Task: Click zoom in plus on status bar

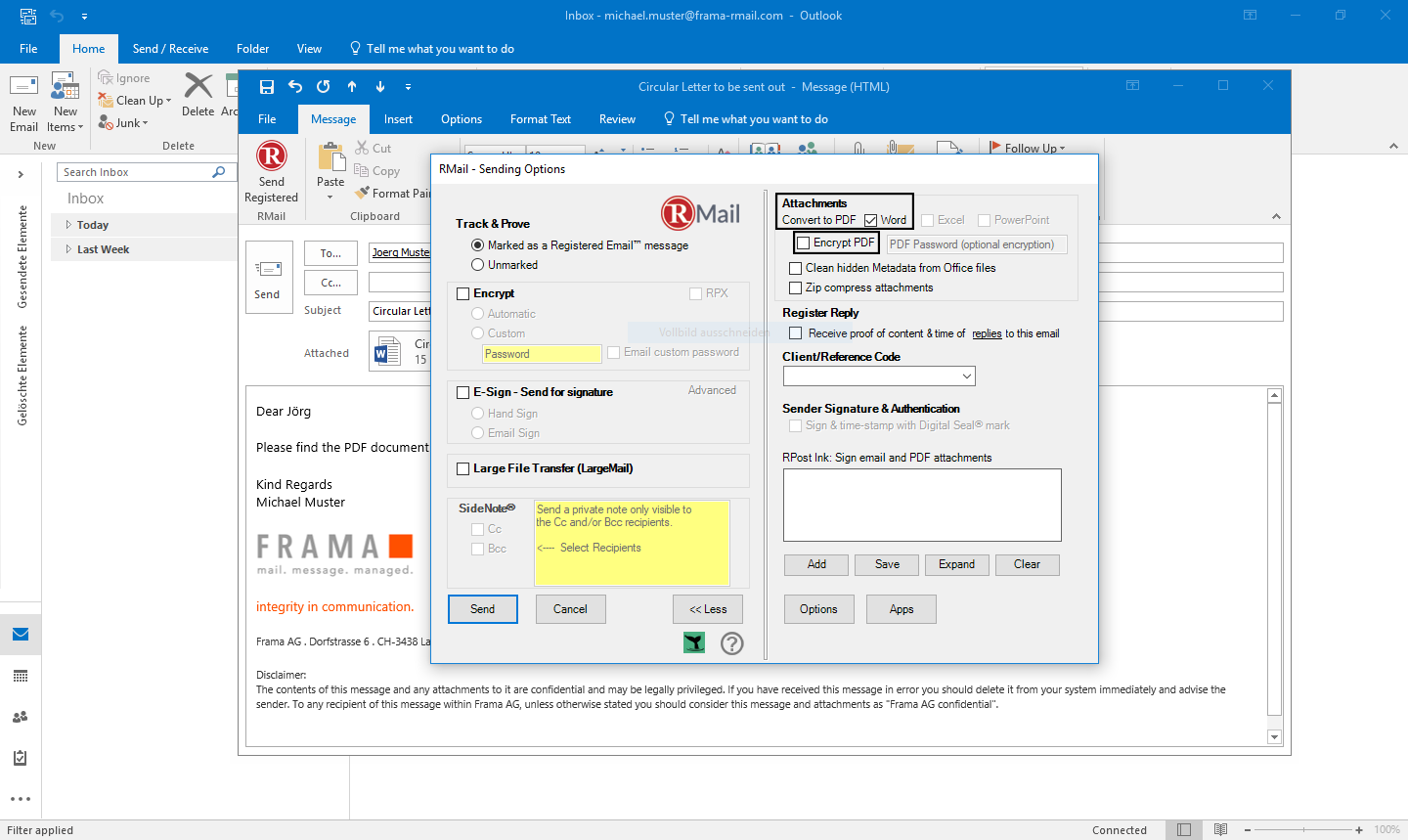Action: [1359, 829]
